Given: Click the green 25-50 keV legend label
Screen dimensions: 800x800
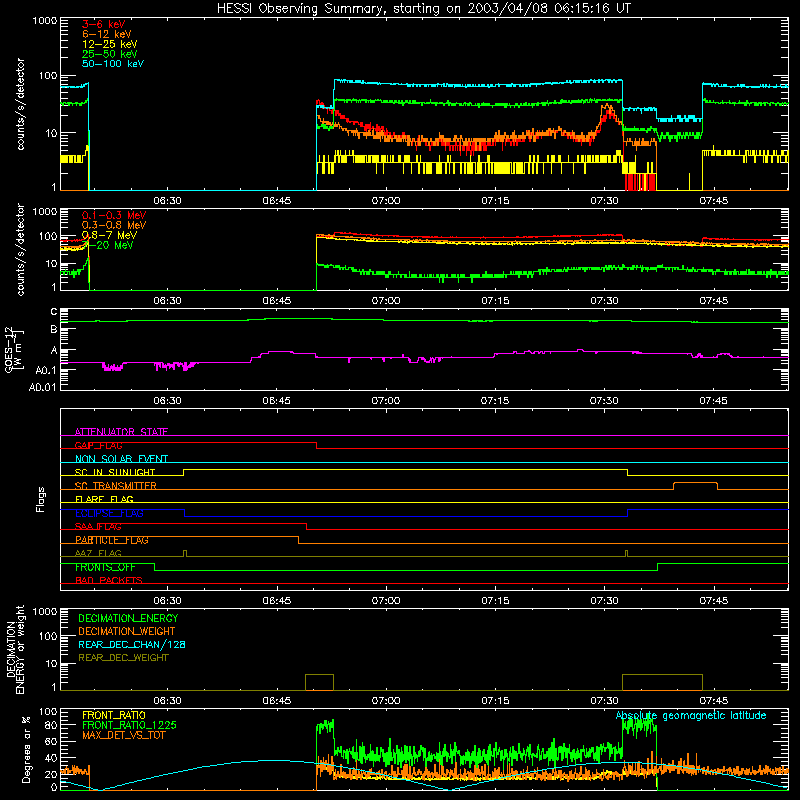Looking at the screenshot, I should click(110, 54).
